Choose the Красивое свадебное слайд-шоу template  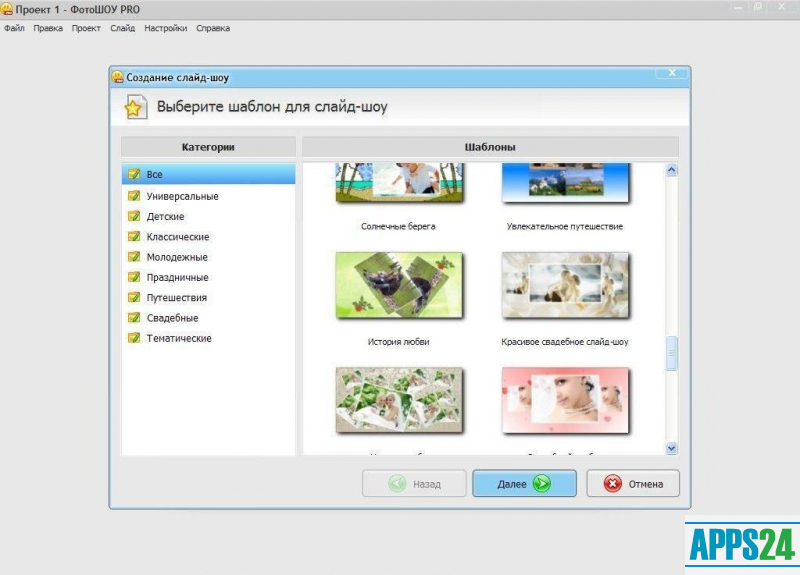point(565,288)
